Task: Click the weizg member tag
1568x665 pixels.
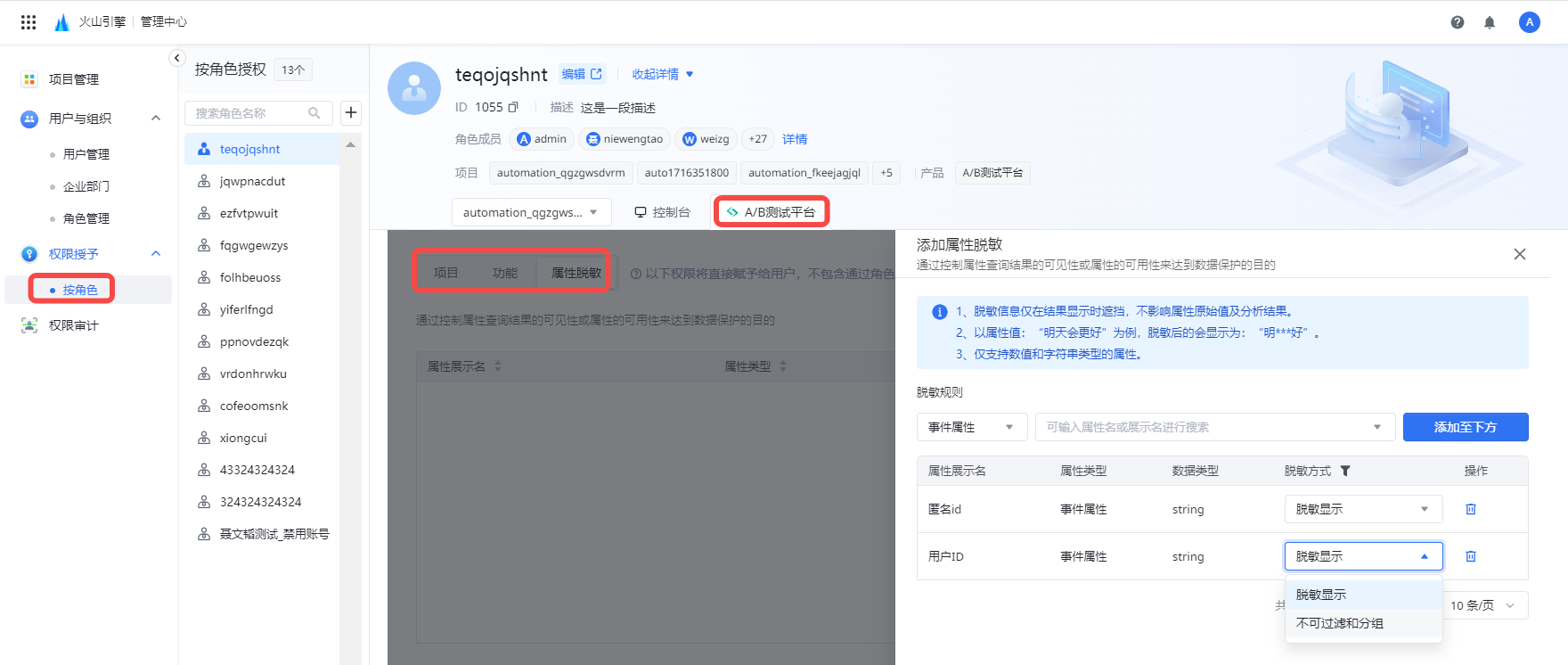Action: click(x=706, y=139)
